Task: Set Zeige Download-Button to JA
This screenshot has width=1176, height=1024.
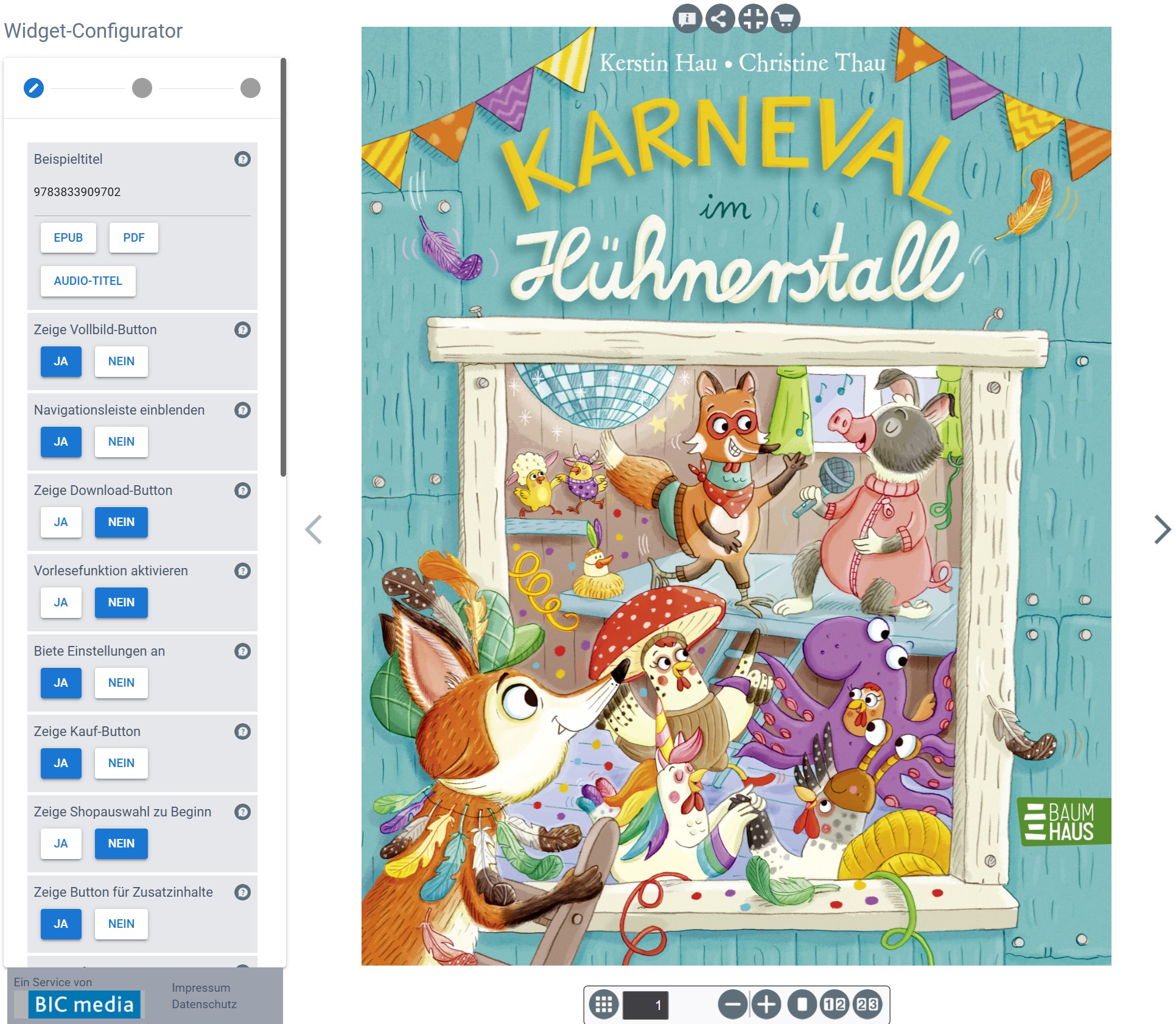Action: click(61, 522)
